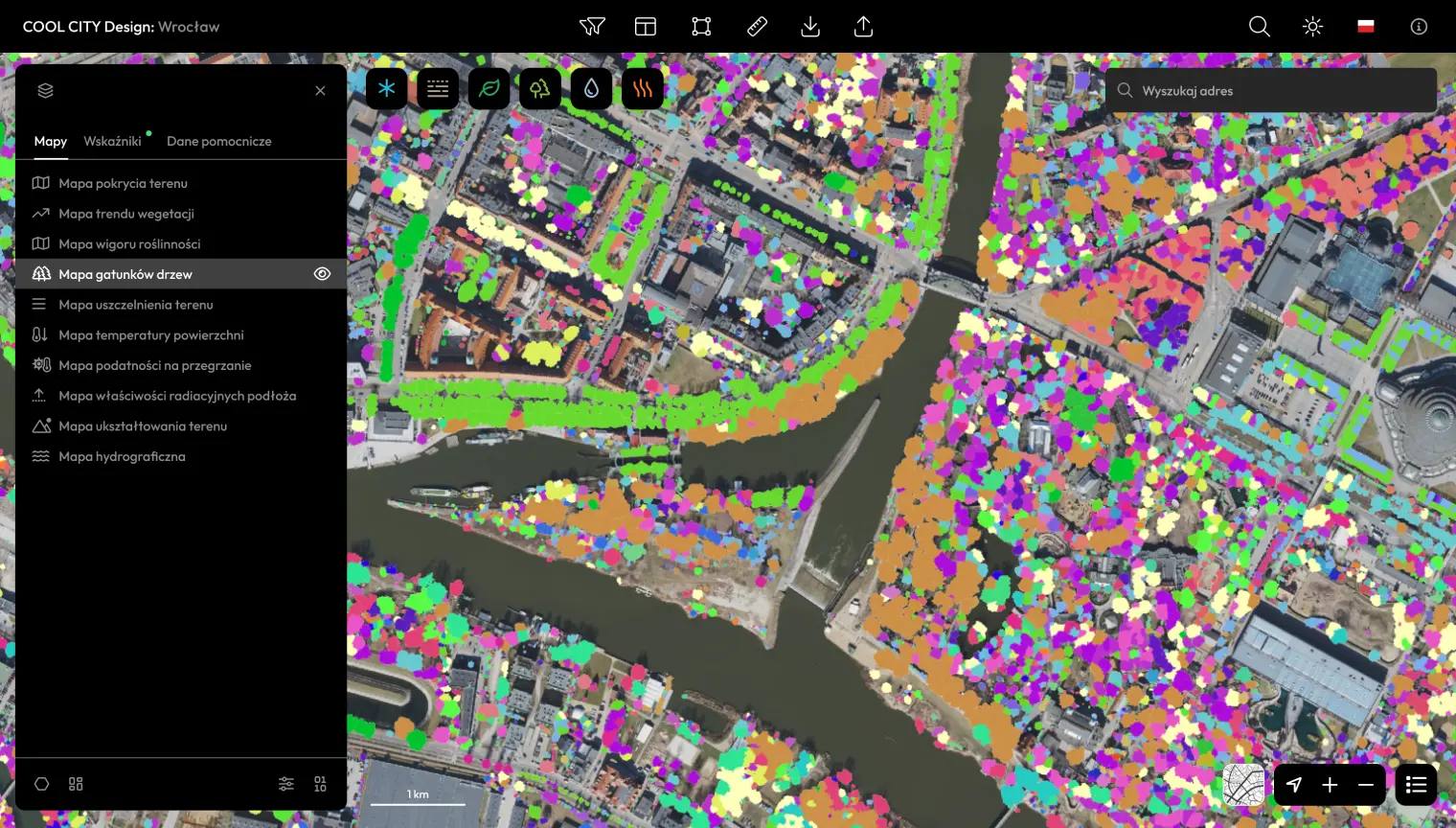
Task: Open the legend list button
Action: [x=1416, y=785]
